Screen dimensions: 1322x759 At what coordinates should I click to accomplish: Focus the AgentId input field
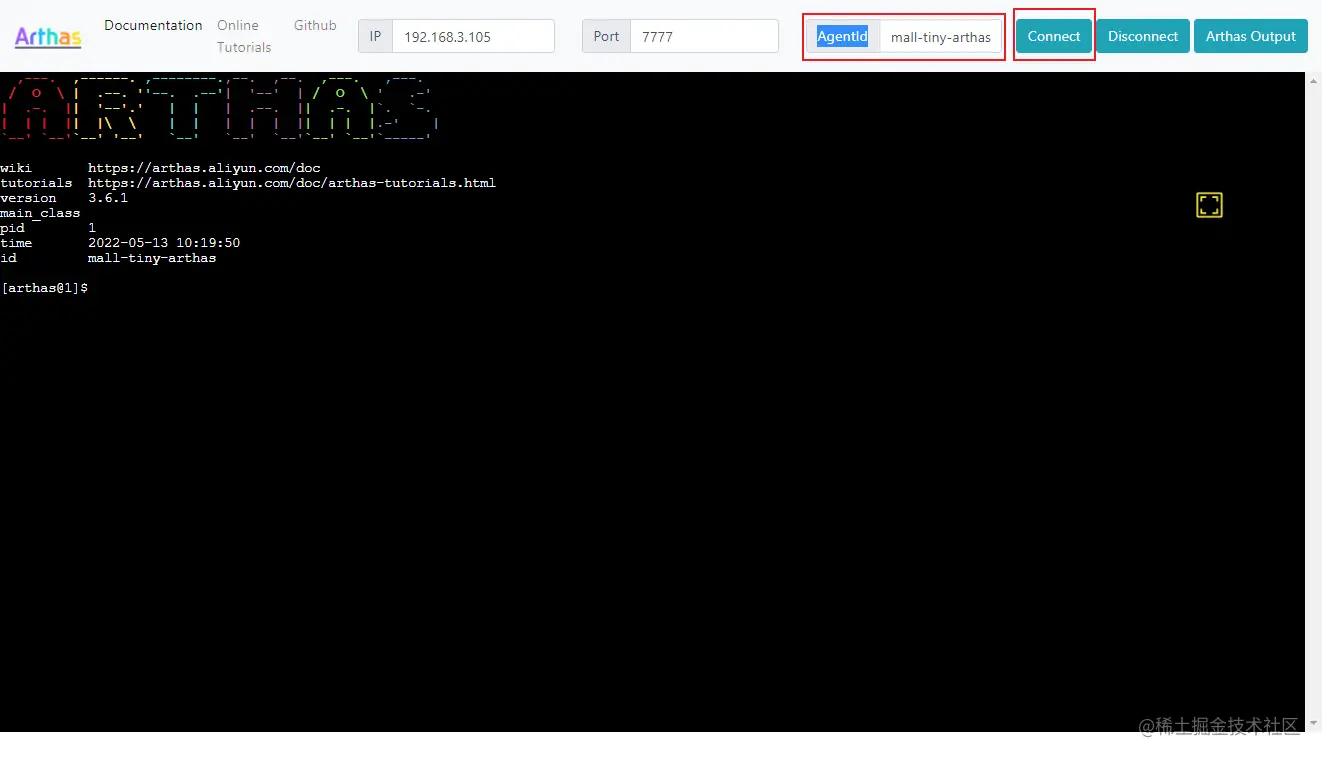pos(941,37)
